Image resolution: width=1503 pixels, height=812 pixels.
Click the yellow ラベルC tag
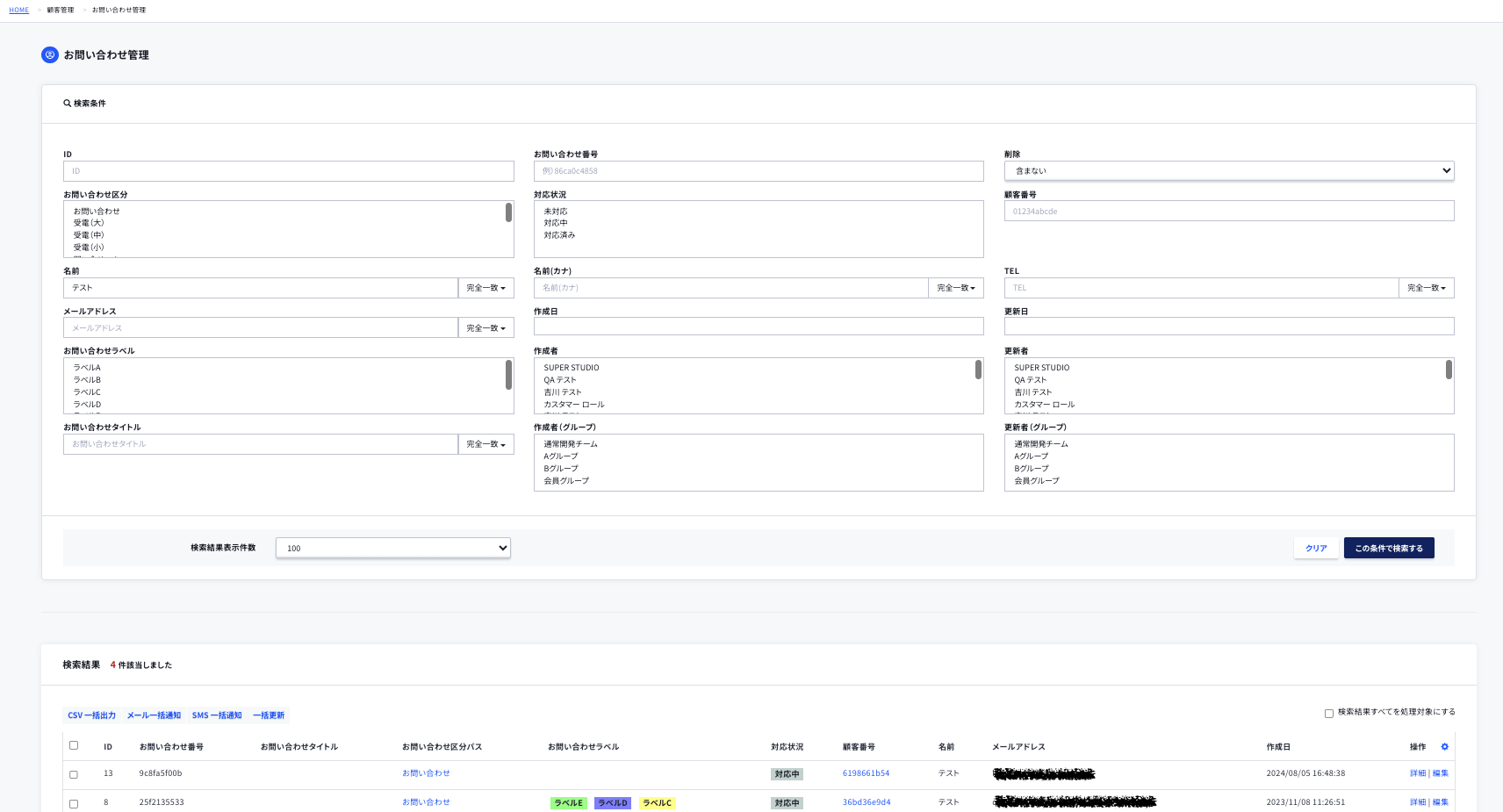[657, 803]
